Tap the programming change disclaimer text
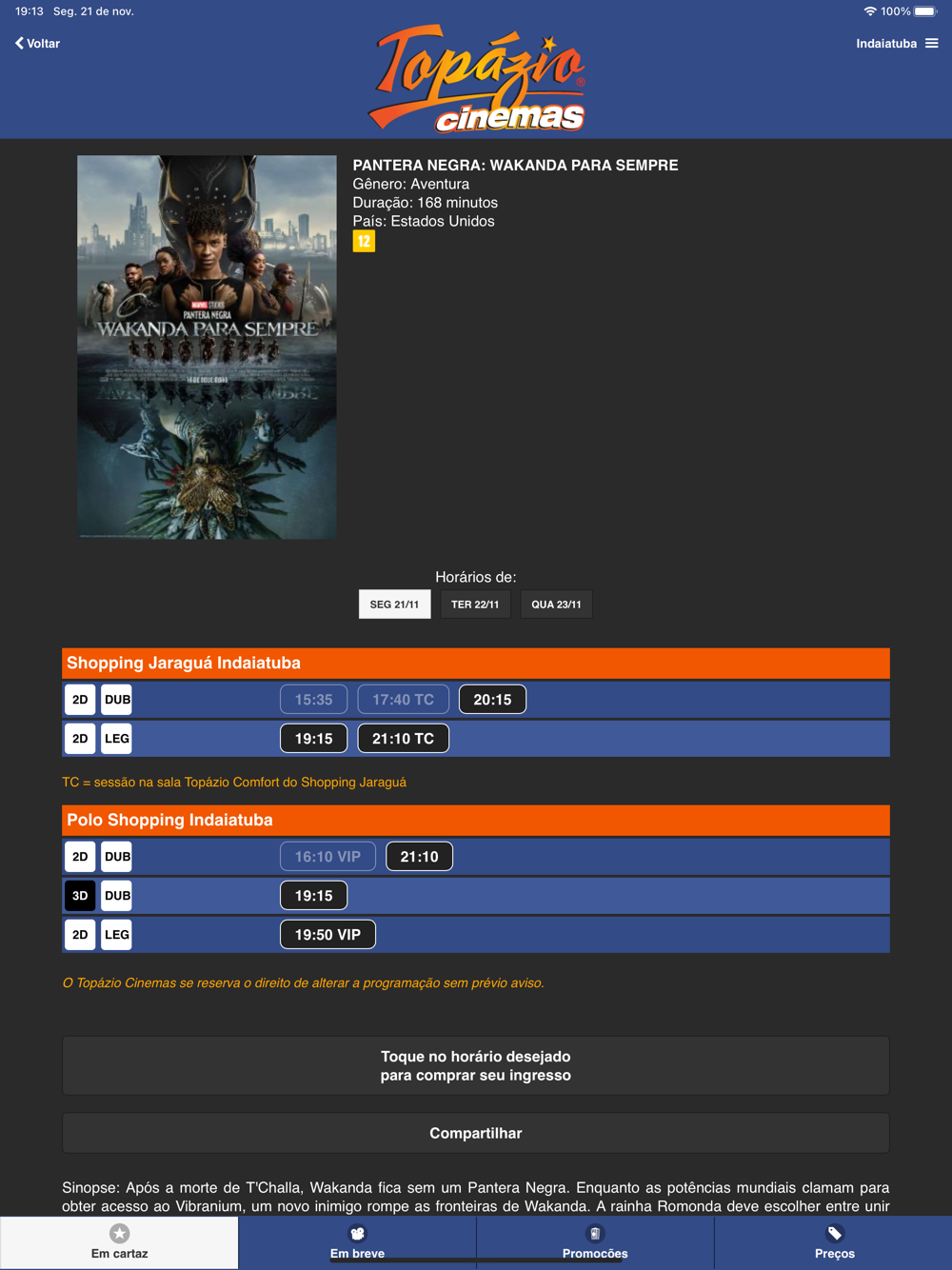The image size is (952, 1270). pos(303,983)
